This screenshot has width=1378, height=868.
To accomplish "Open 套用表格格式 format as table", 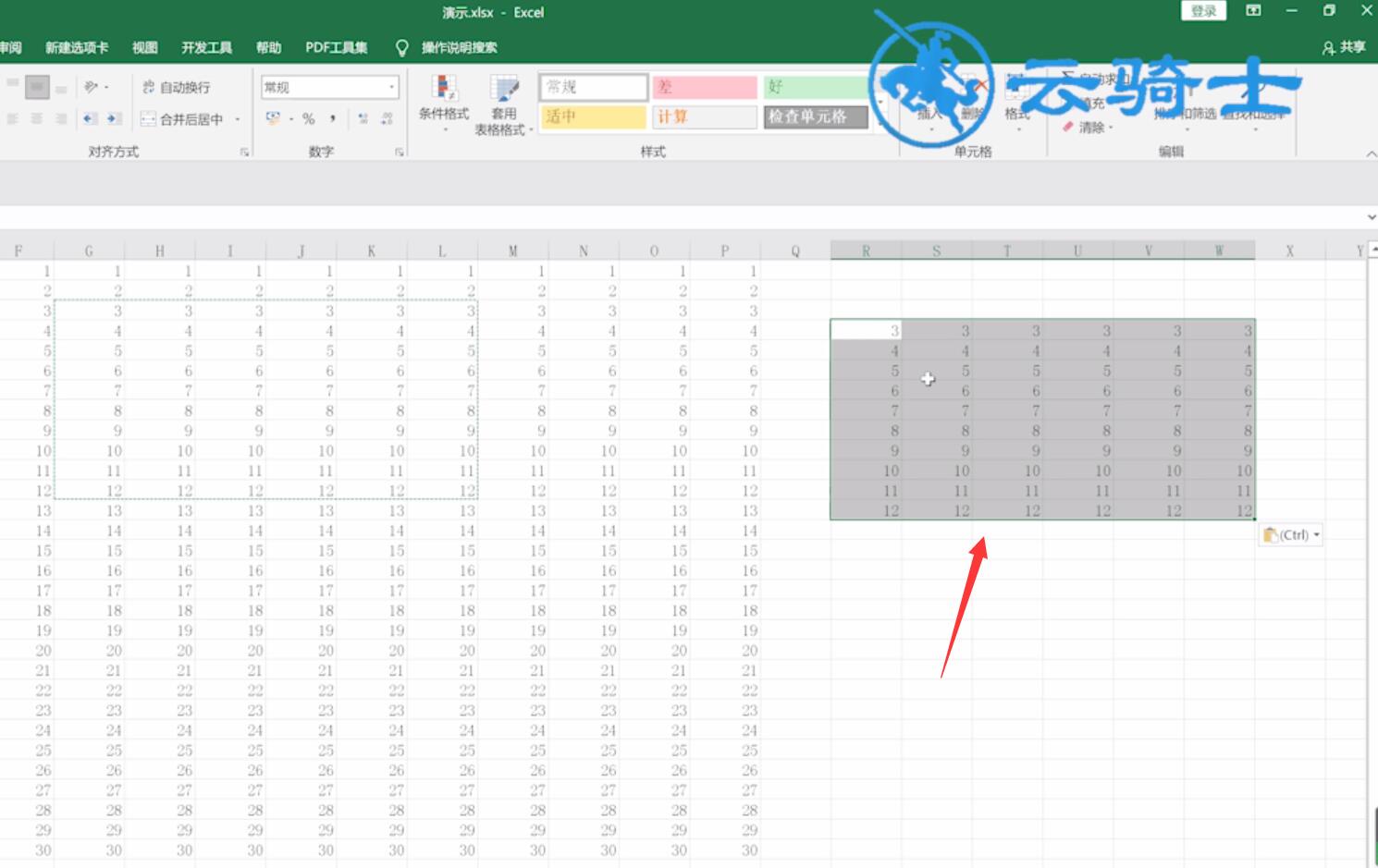I will 503,105.
